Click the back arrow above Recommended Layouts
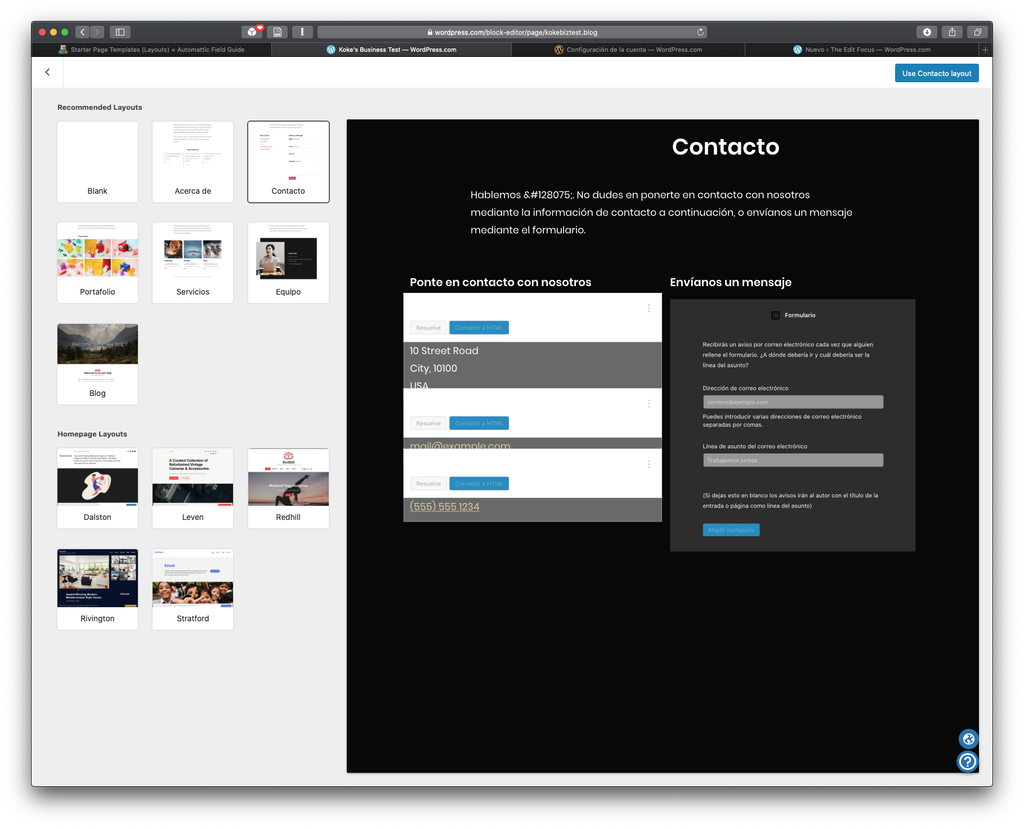This screenshot has height=828, width=1024. click(47, 72)
